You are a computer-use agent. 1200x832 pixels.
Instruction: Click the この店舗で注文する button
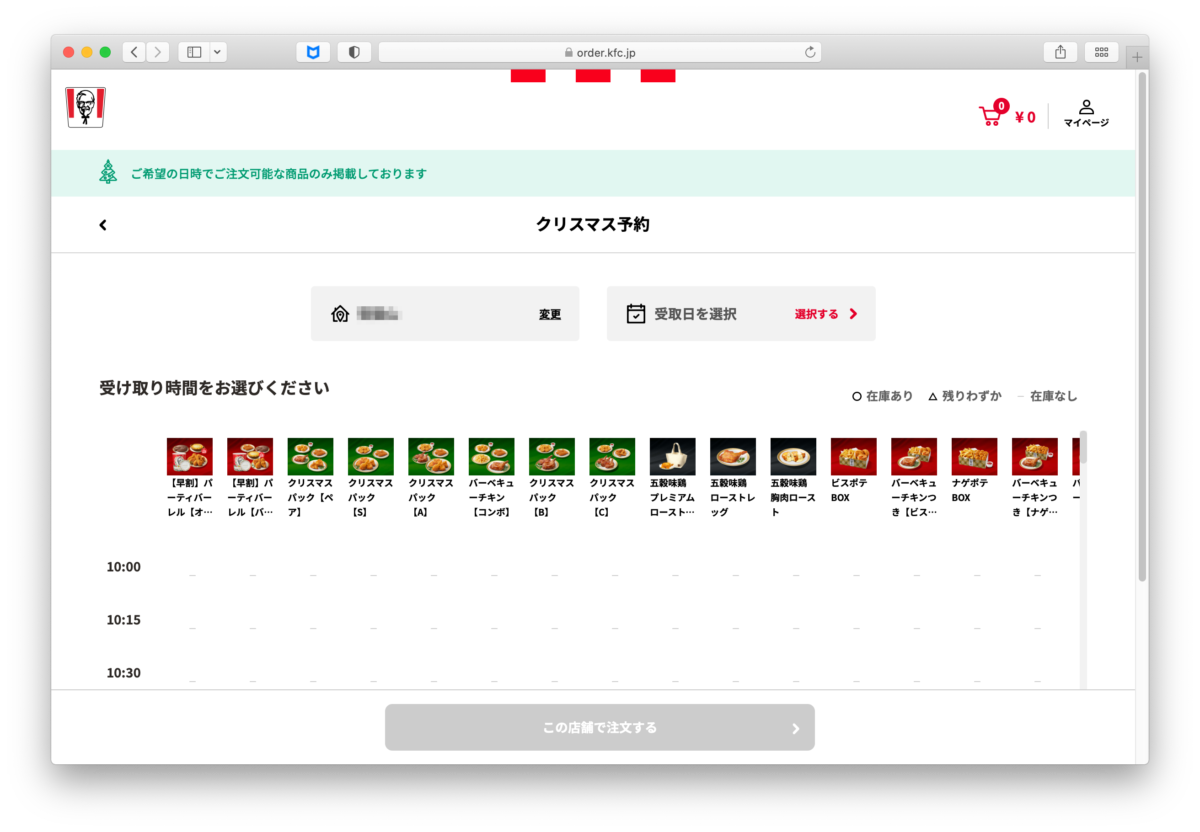599,727
